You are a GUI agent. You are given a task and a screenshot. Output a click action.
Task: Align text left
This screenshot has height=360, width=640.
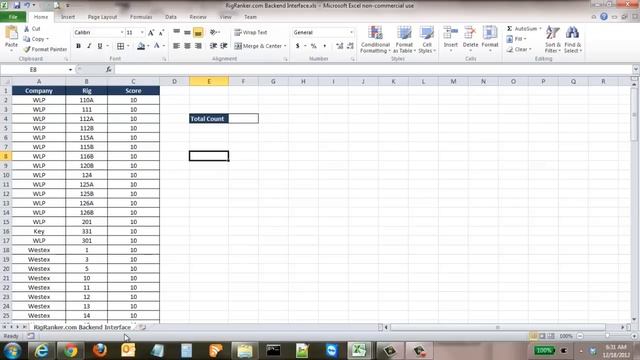coord(176,46)
